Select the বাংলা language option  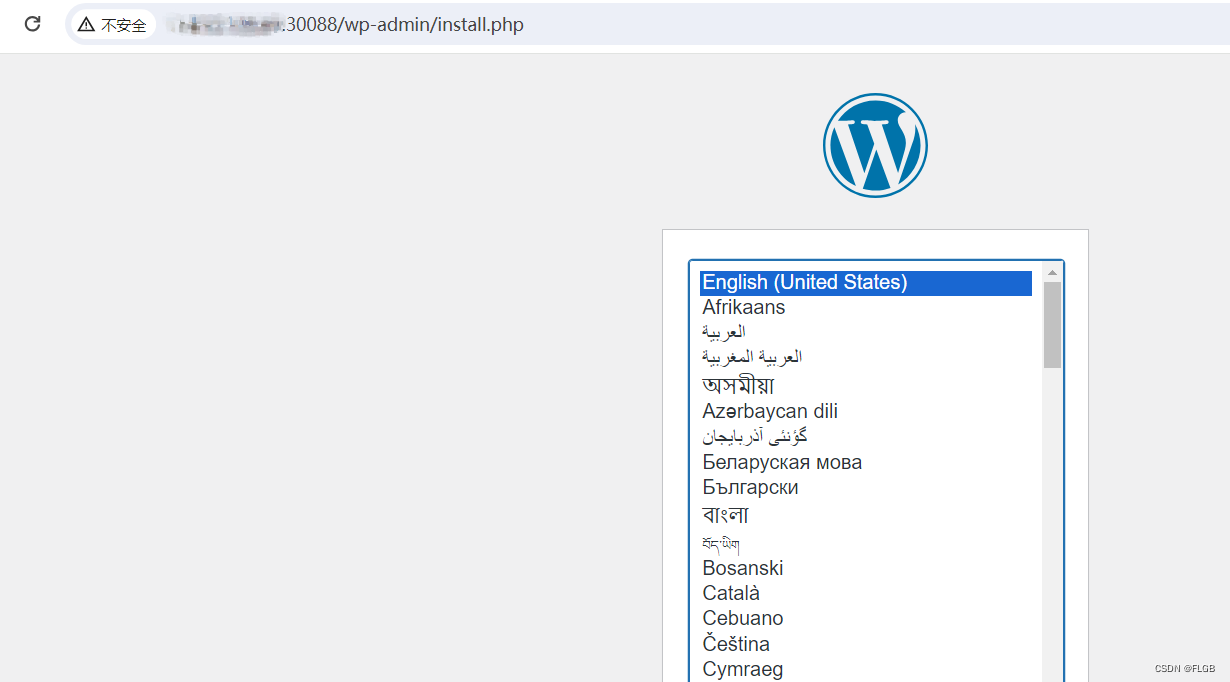pyautogui.click(x=866, y=515)
